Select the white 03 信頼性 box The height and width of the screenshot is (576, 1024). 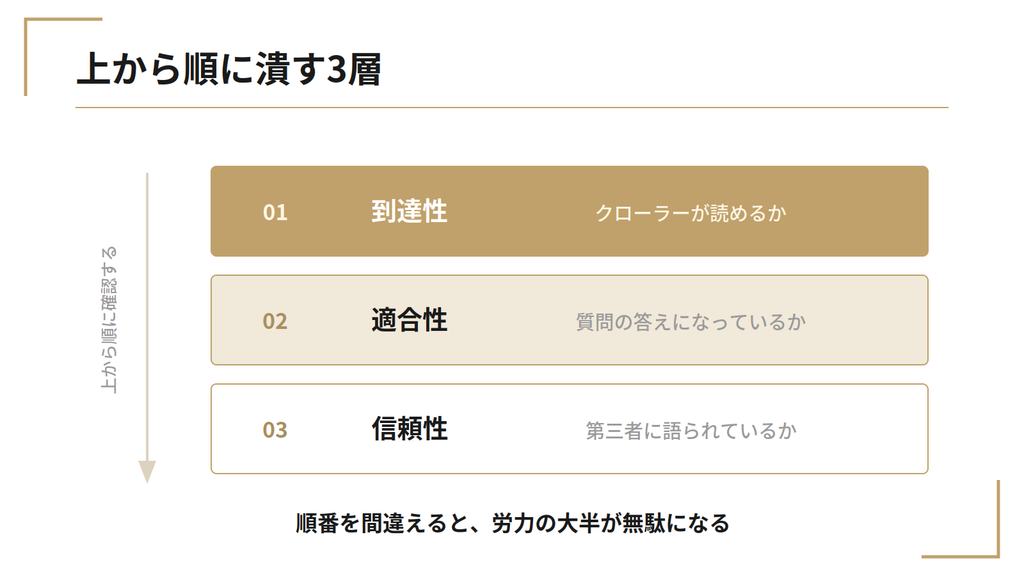569,429
